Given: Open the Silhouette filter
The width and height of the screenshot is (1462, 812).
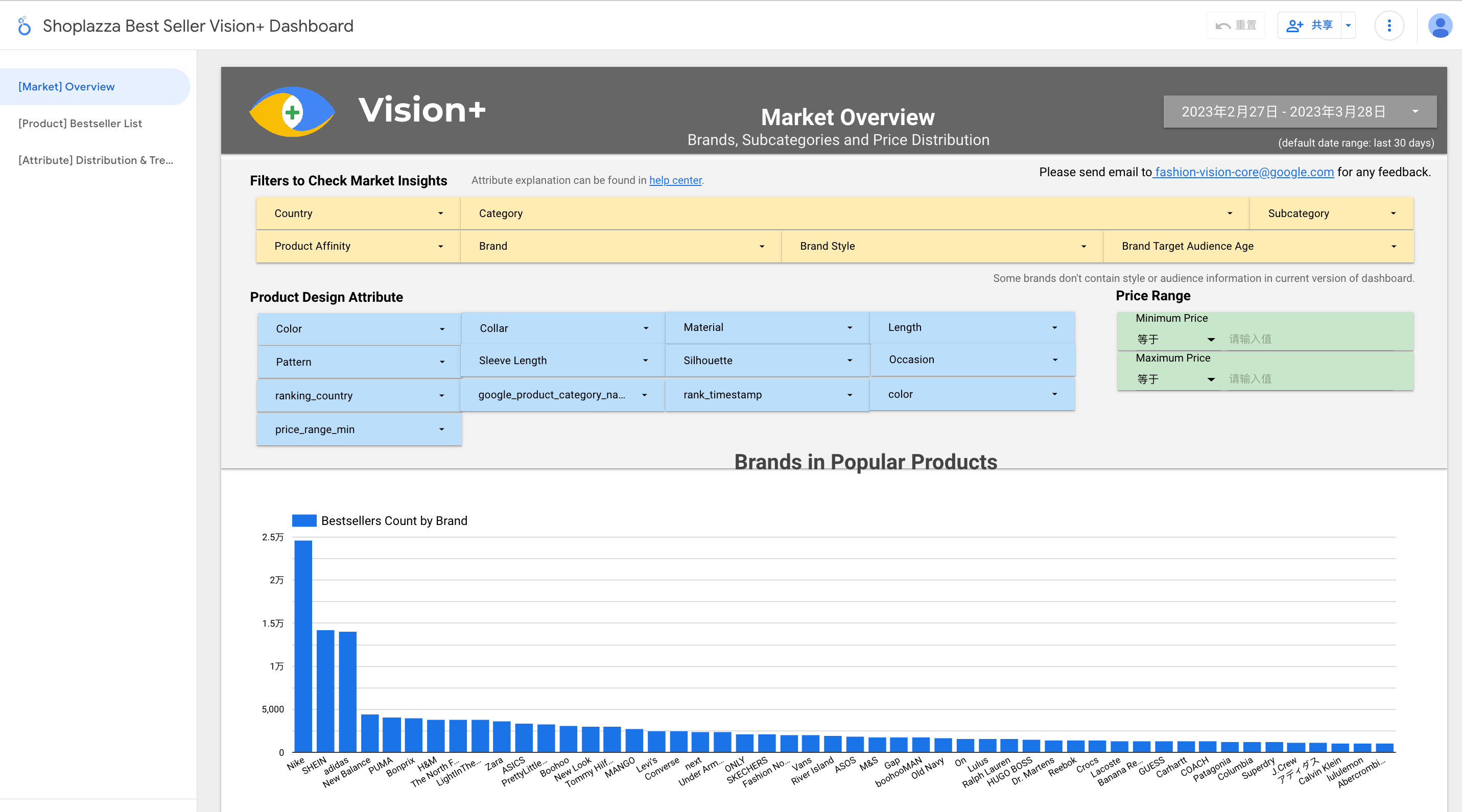Looking at the screenshot, I should 767,361.
